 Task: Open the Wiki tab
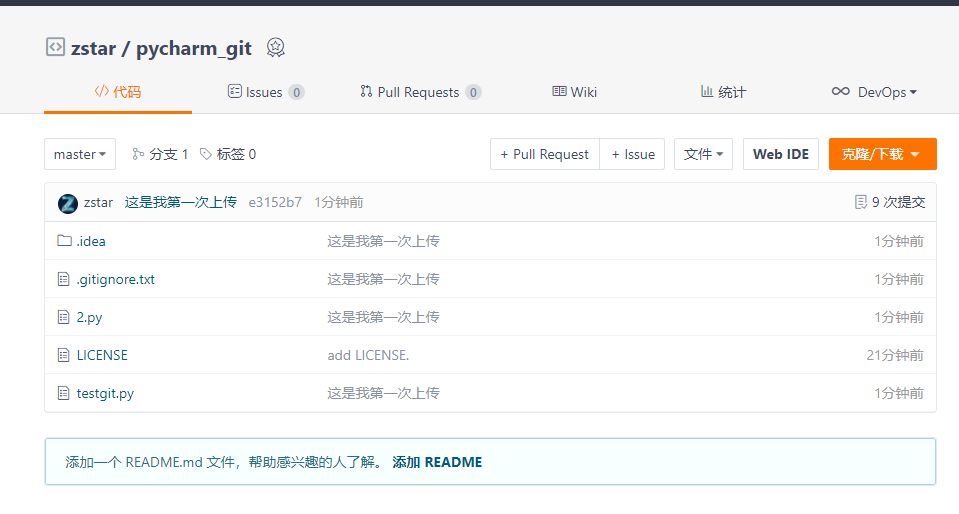[x=574, y=92]
